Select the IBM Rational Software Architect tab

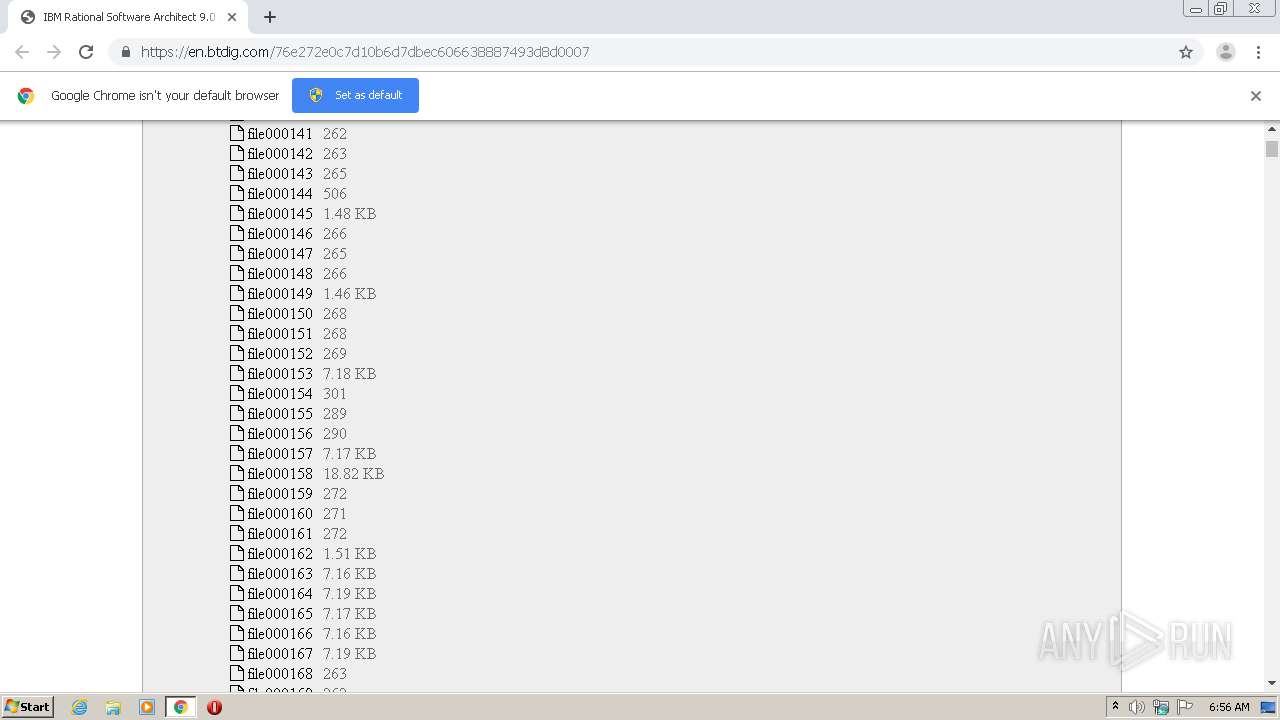click(x=127, y=17)
